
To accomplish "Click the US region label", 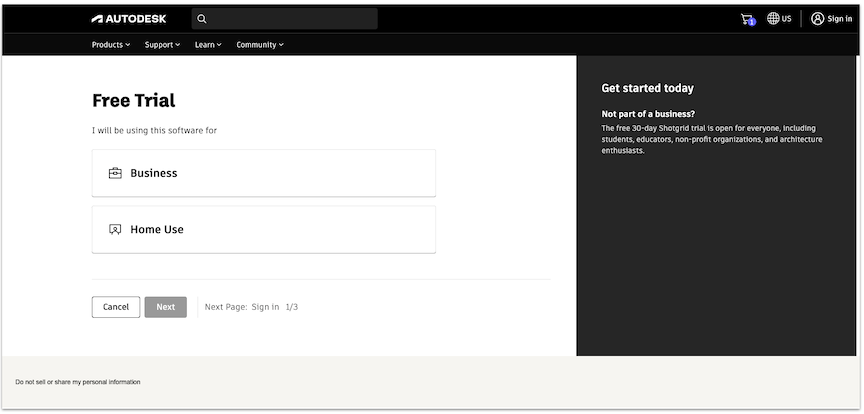I will 786,19.
